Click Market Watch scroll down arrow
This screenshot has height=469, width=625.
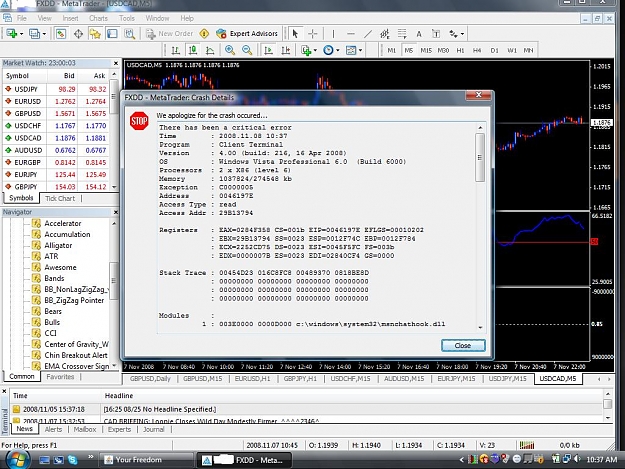click(x=114, y=187)
